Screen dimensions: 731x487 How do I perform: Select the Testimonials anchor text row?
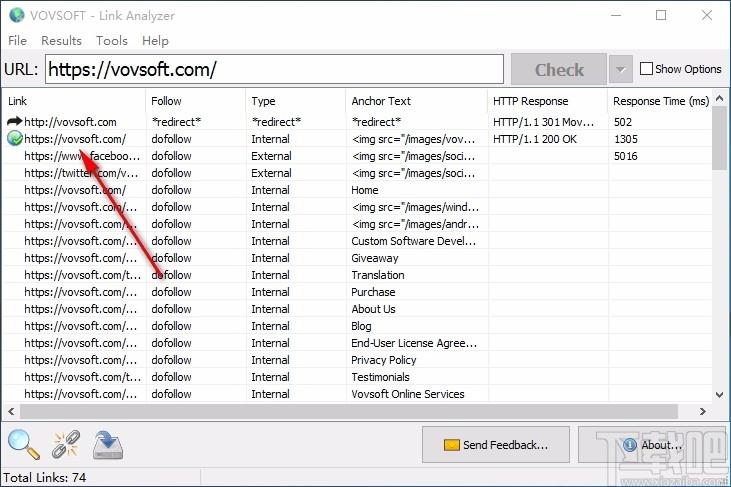(x=357, y=377)
